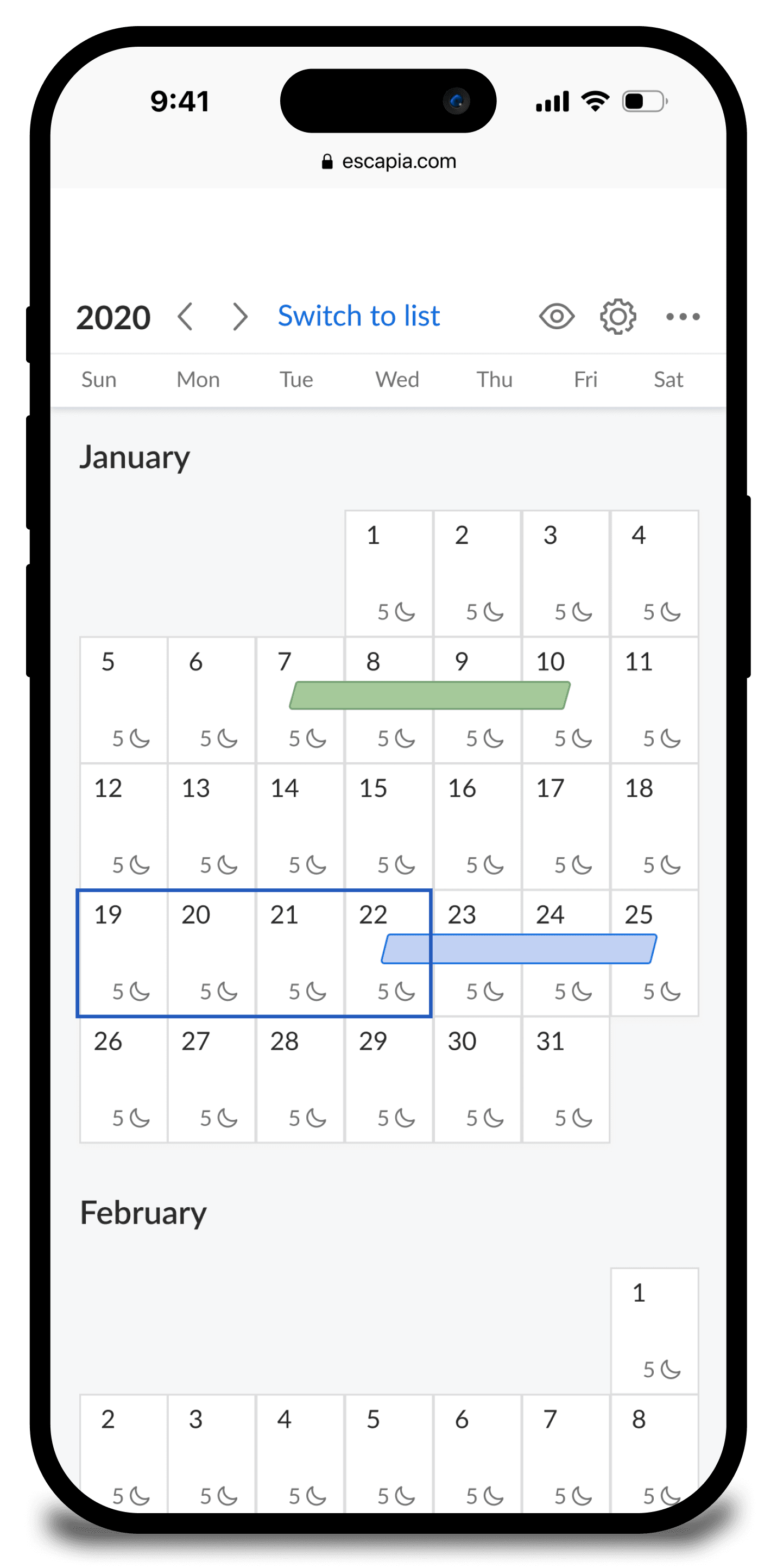
Task: Select the blue reservation bar on January 23-25
Action: [519, 948]
